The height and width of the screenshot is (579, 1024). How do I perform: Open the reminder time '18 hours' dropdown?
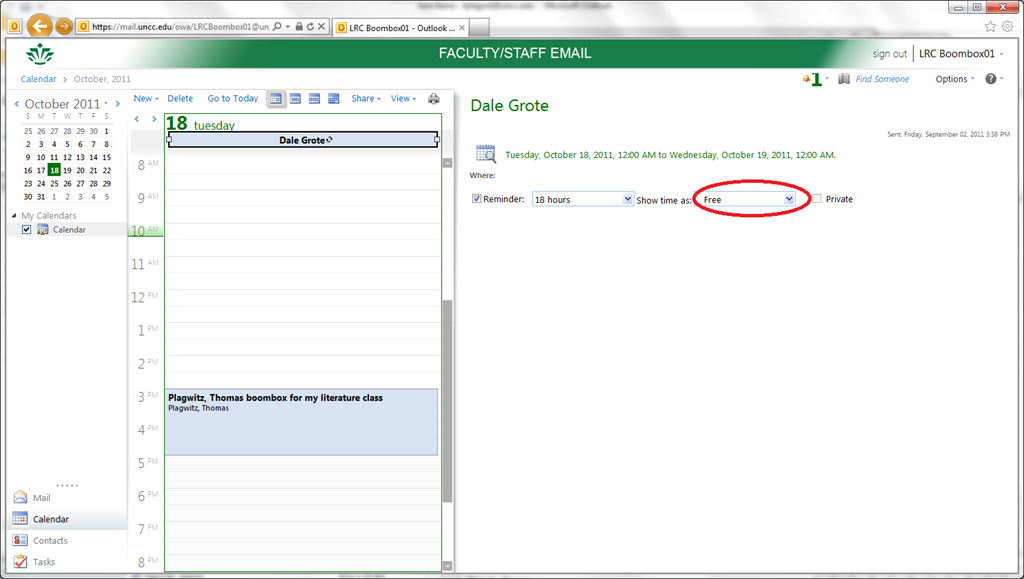pyautogui.click(x=627, y=200)
